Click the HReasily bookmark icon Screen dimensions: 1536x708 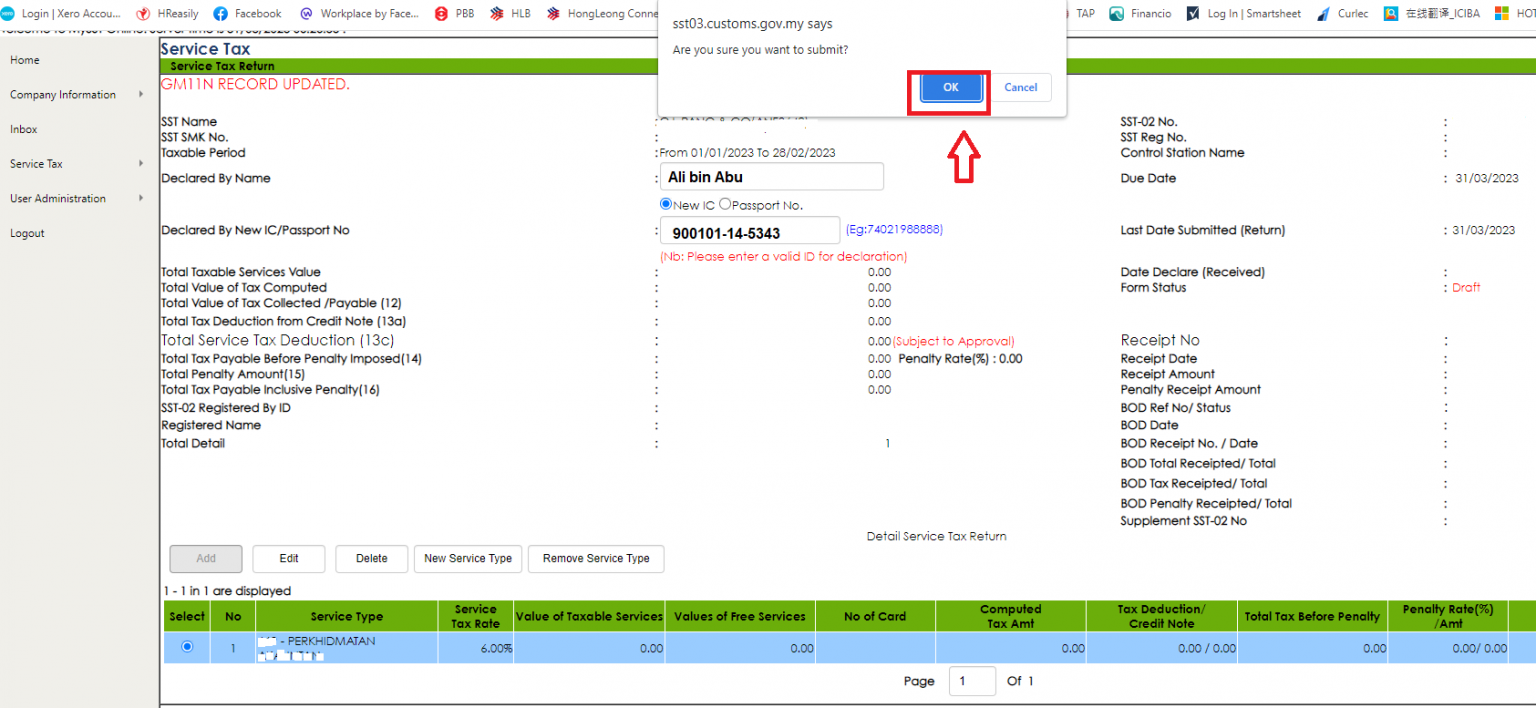point(143,14)
